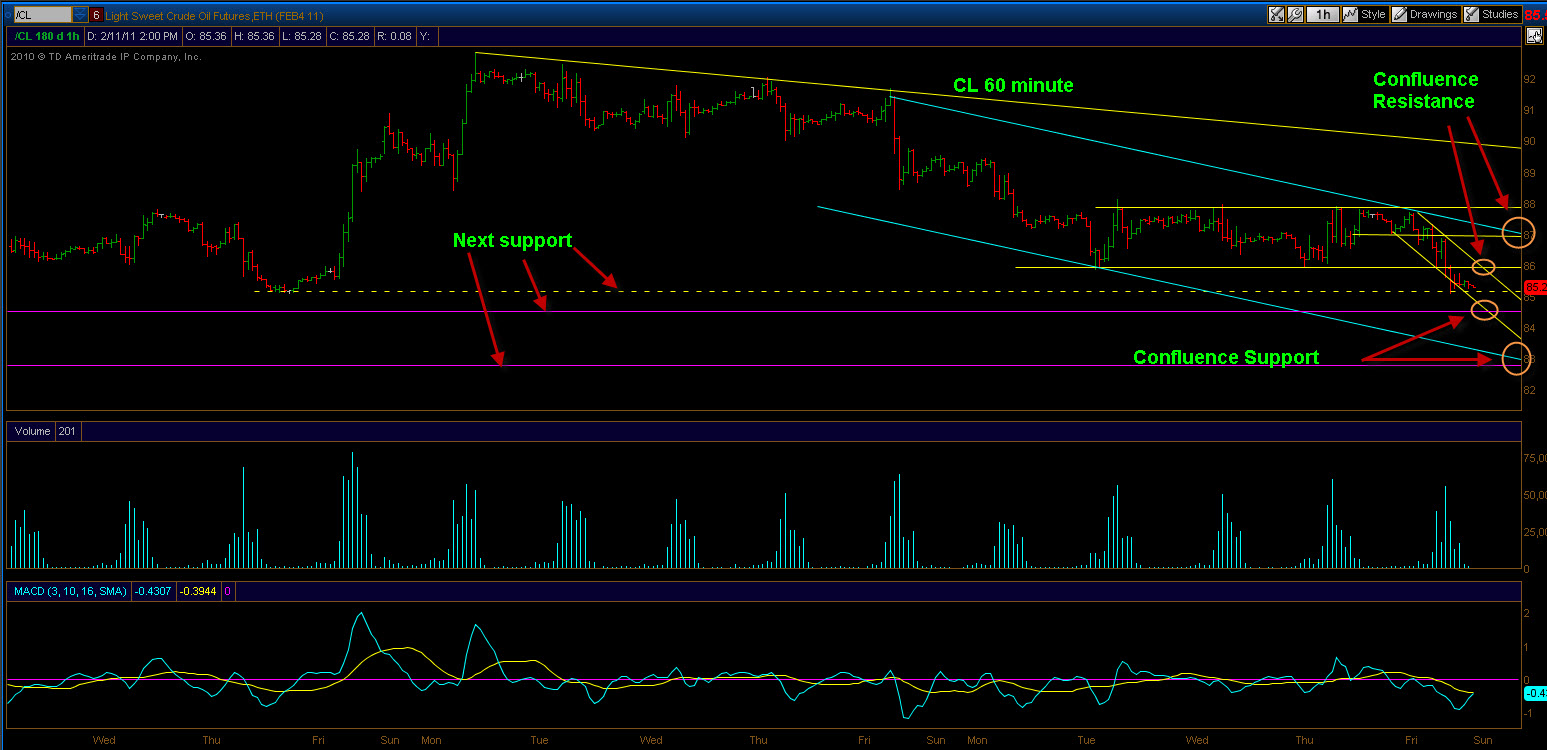Click the red 6 badge
Screen dimensions: 1547x750
(96, 15)
